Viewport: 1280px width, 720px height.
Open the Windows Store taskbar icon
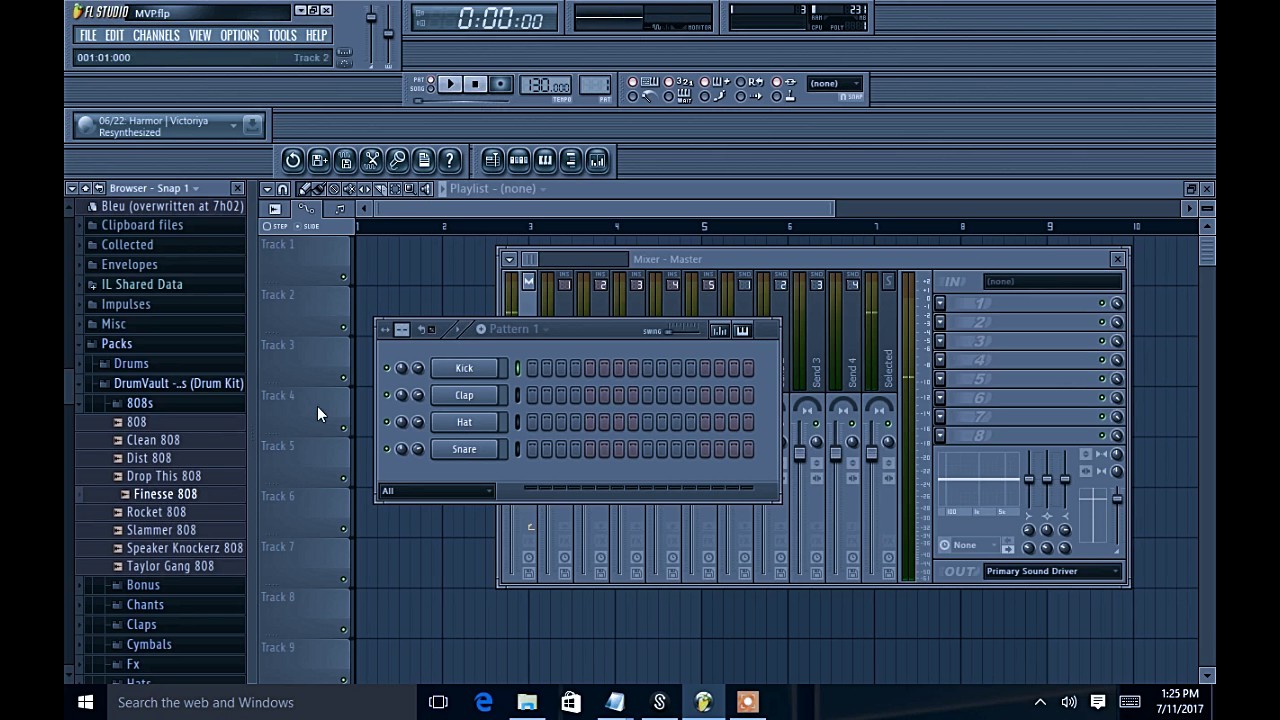click(571, 702)
